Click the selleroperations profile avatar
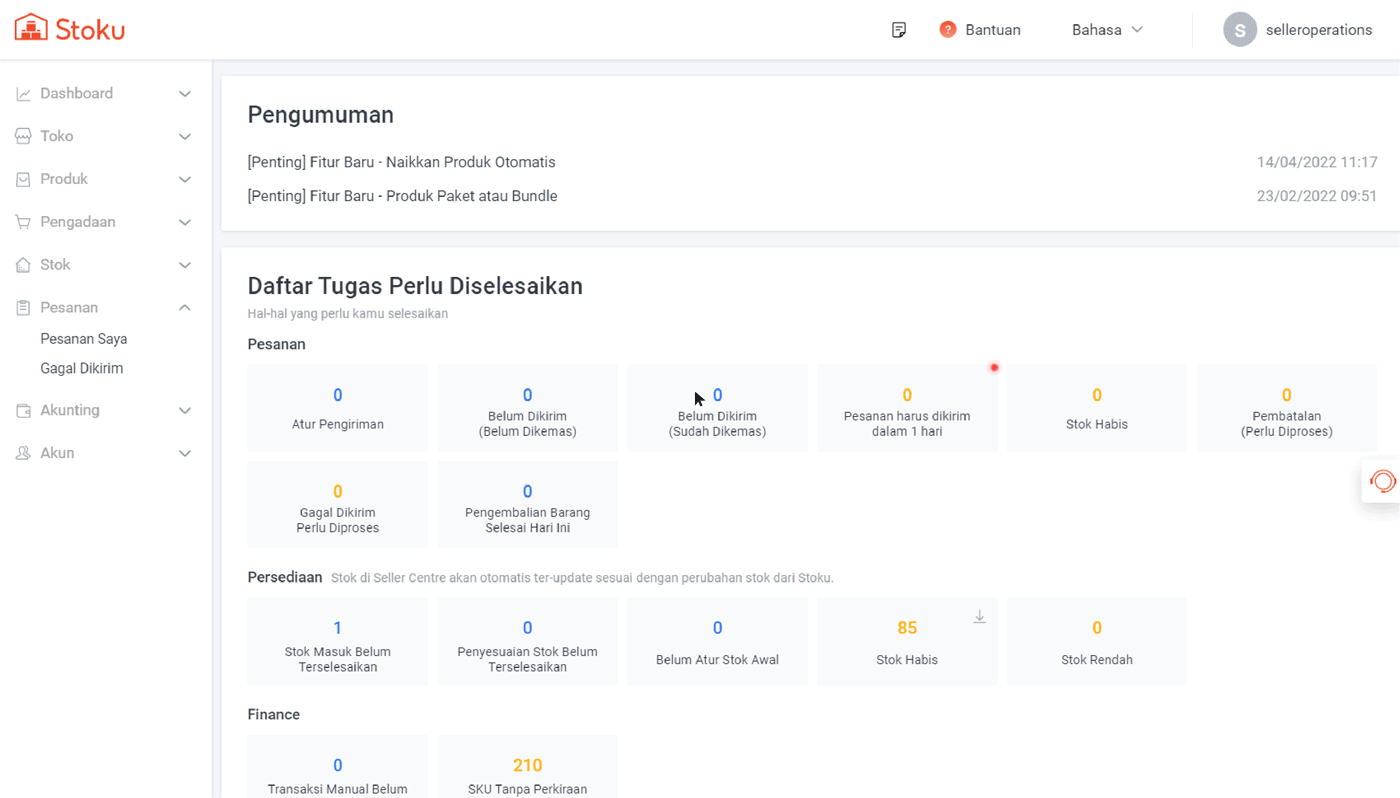Viewport: 1400px width, 798px height. tap(1239, 29)
